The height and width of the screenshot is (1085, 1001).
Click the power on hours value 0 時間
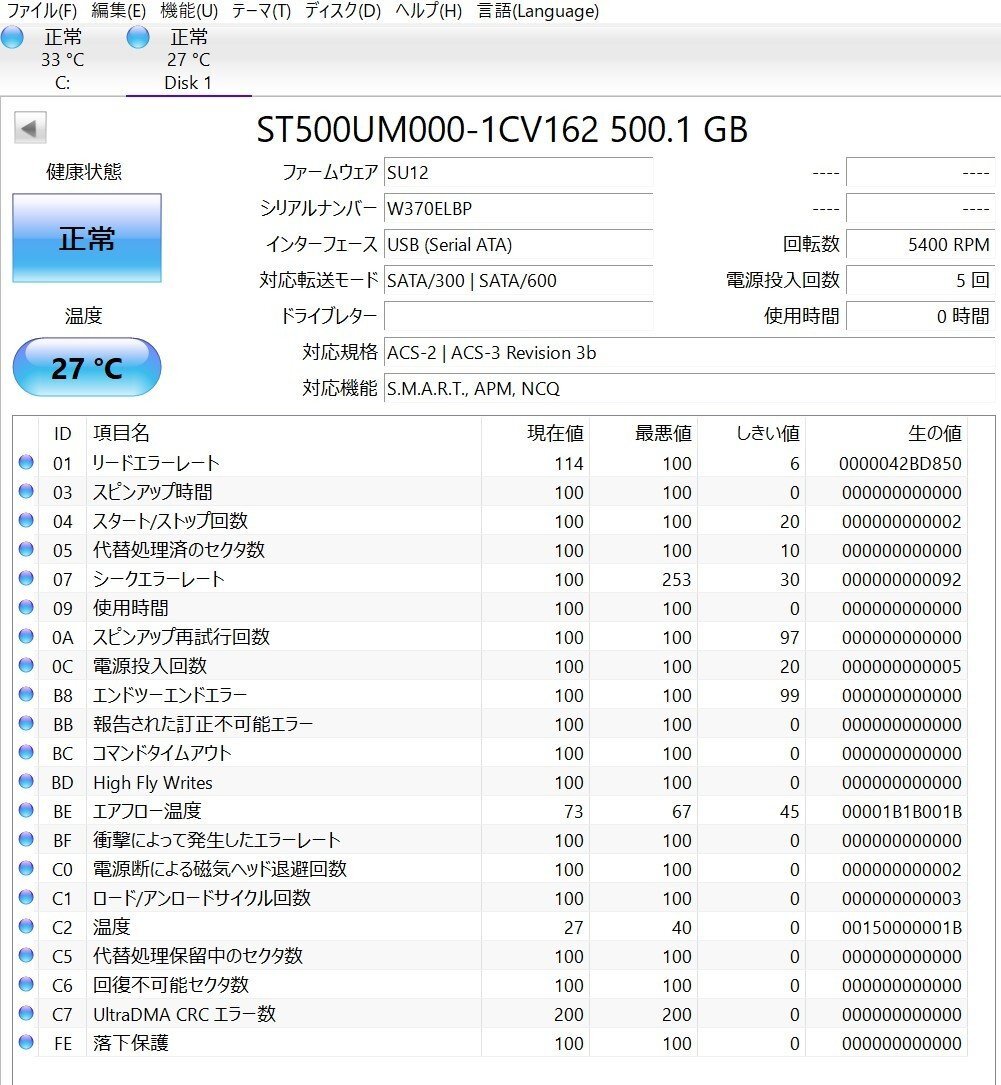921,316
